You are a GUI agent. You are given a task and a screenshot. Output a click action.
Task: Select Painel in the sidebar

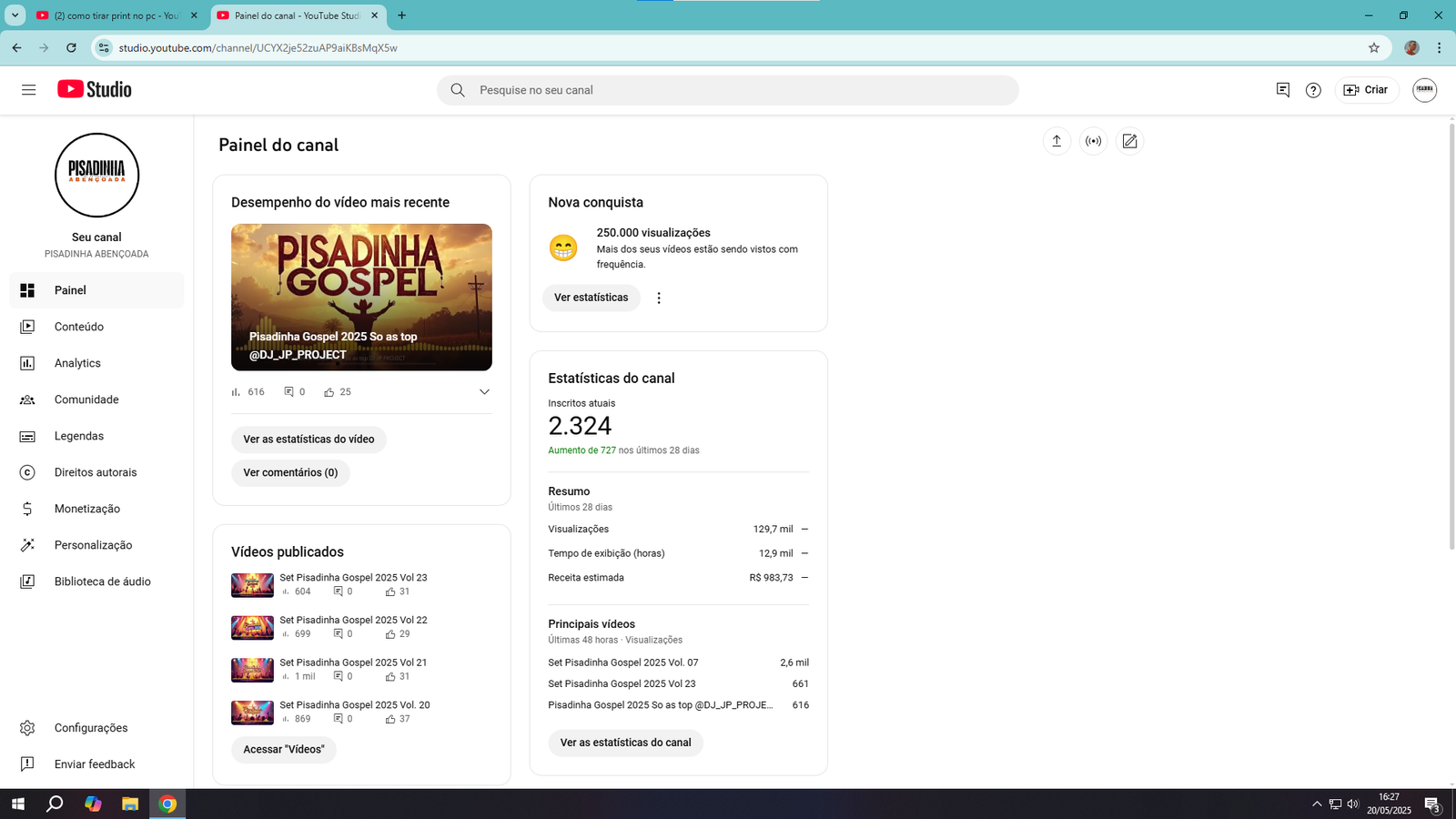(x=96, y=290)
